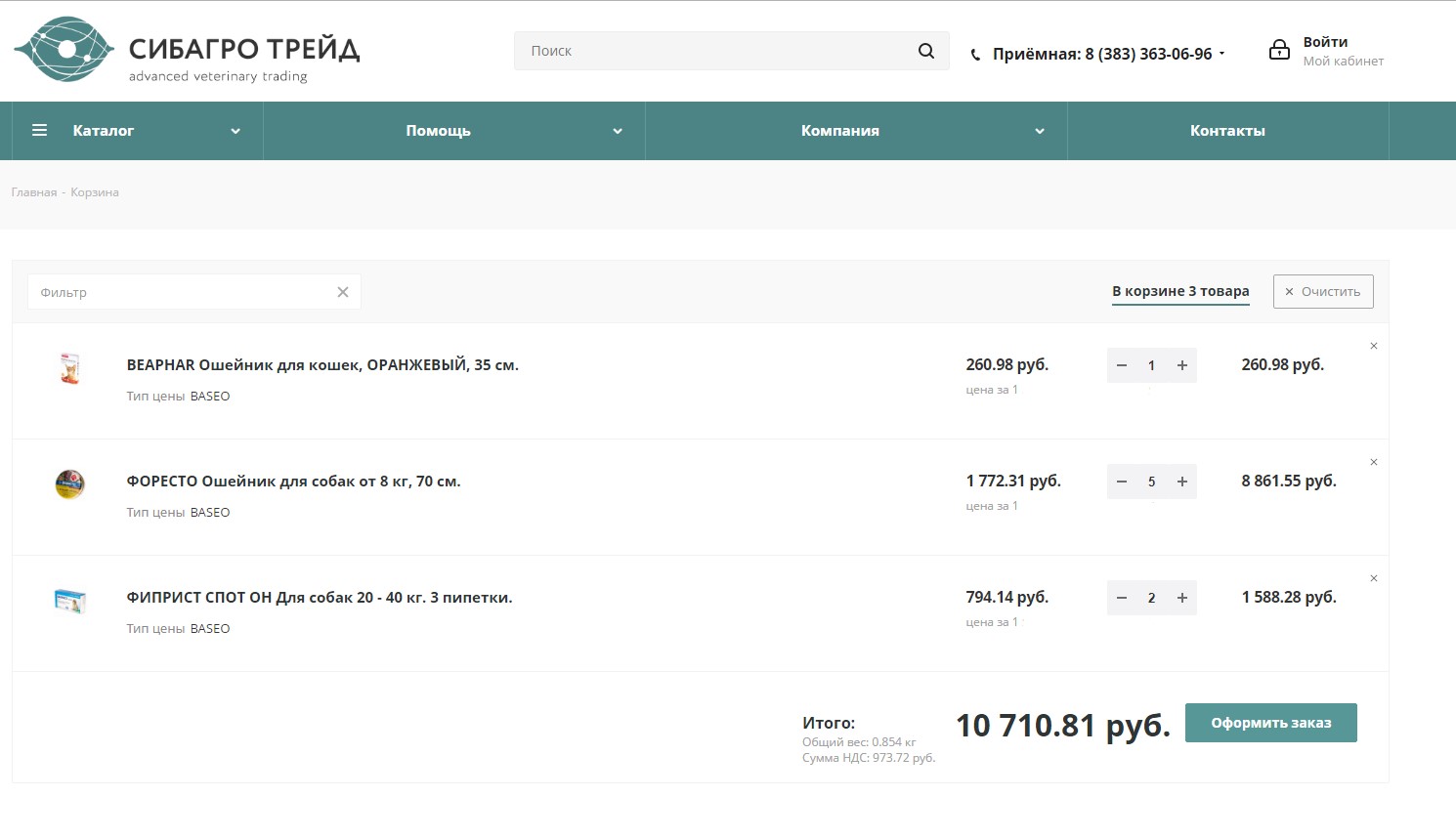The height and width of the screenshot is (839, 1456).
Task: Open ФИПРИСТ СПОТ ОН product thumbnail
Action: (69, 601)
